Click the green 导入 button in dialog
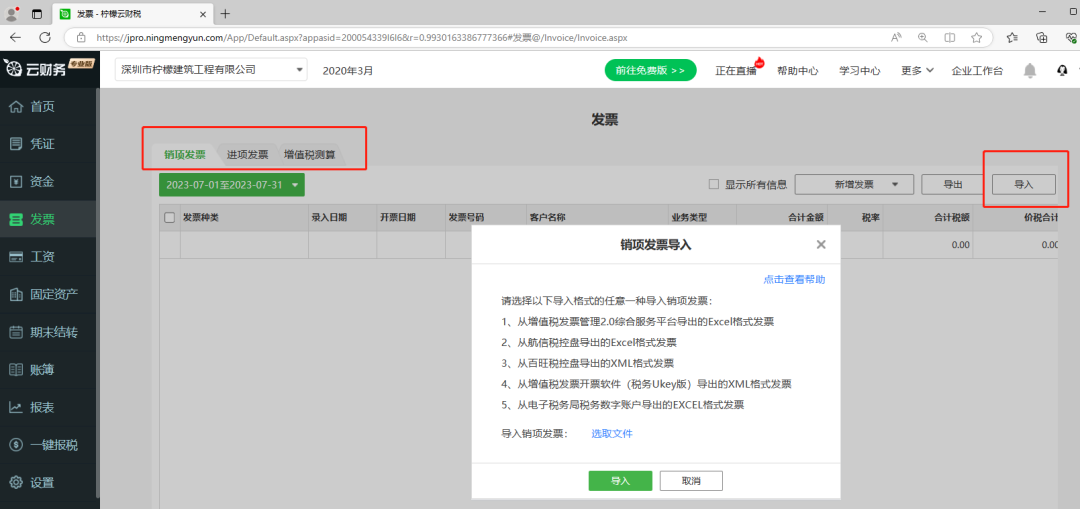The height and width of the screenshot is (509, 1080). (x=620, y=481)
